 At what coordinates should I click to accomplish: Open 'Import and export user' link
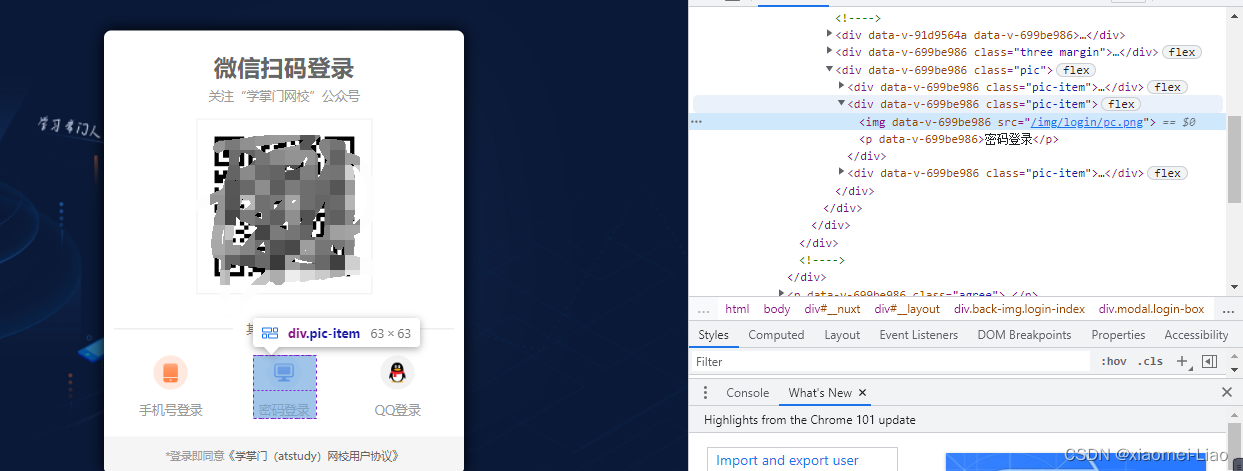(x=787, y=460)
